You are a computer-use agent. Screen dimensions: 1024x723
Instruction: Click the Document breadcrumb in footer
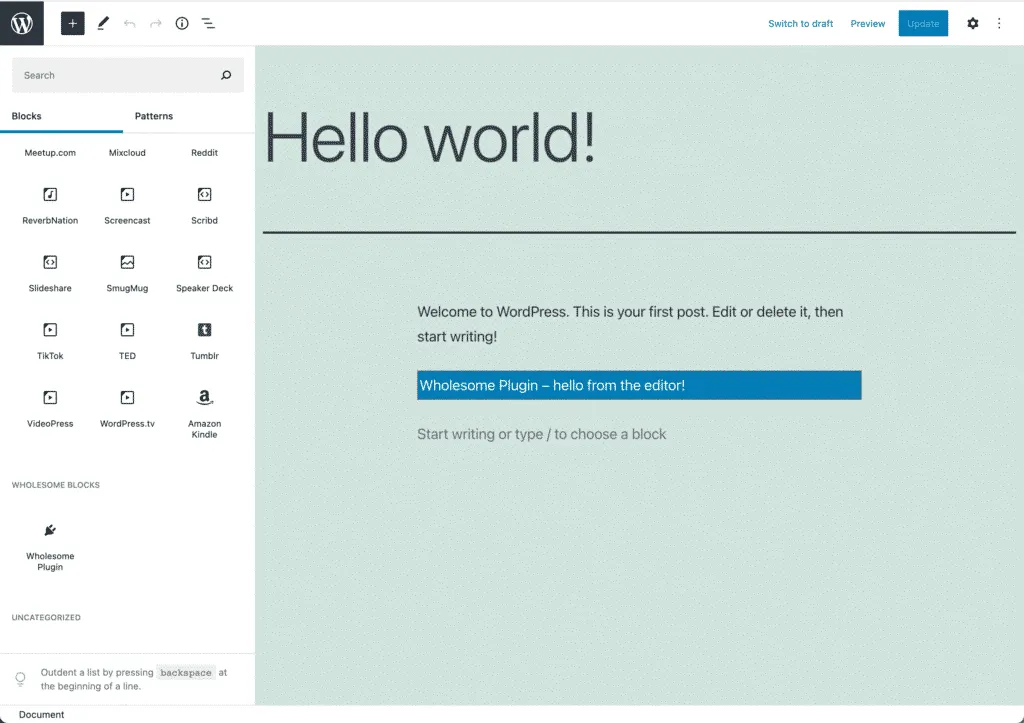click(41, 715)
